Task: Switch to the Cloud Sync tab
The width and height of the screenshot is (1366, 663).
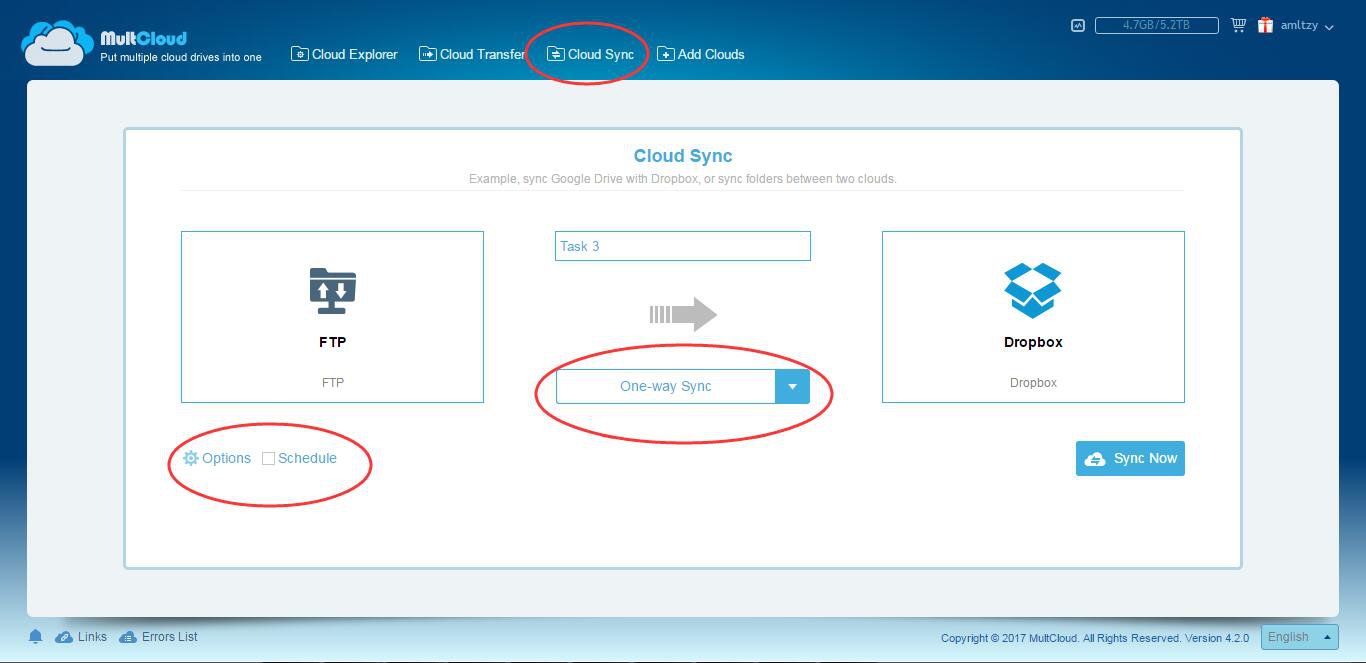Action: click(590, 54)
